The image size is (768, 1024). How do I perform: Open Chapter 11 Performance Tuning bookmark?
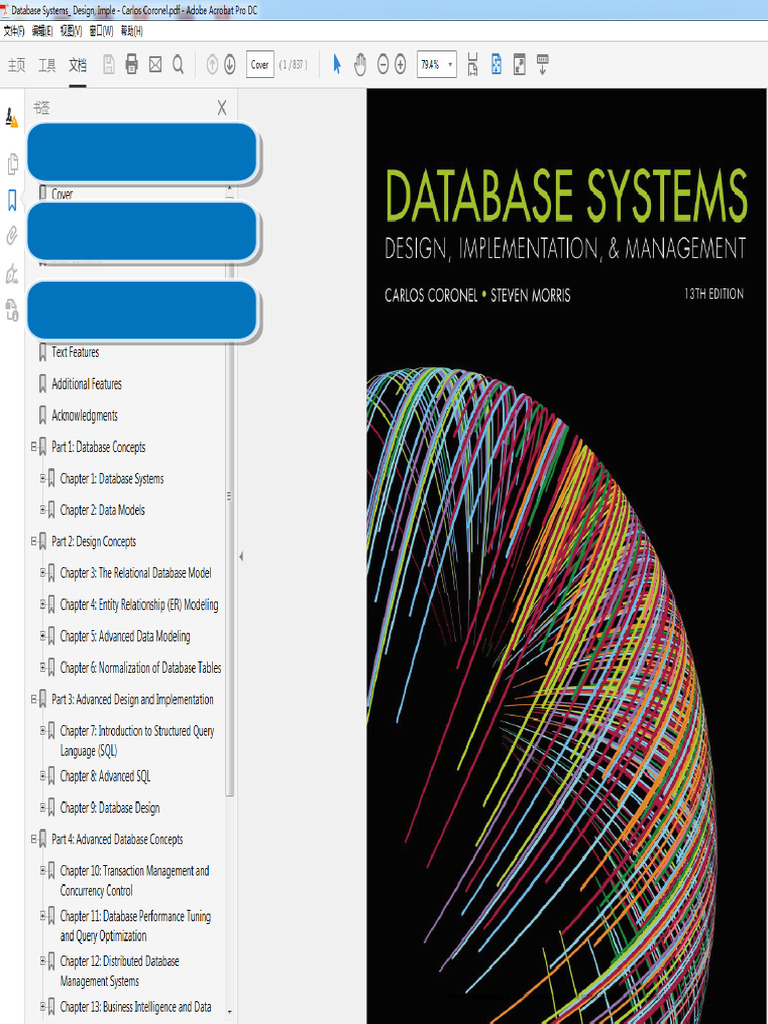point(136,926)
